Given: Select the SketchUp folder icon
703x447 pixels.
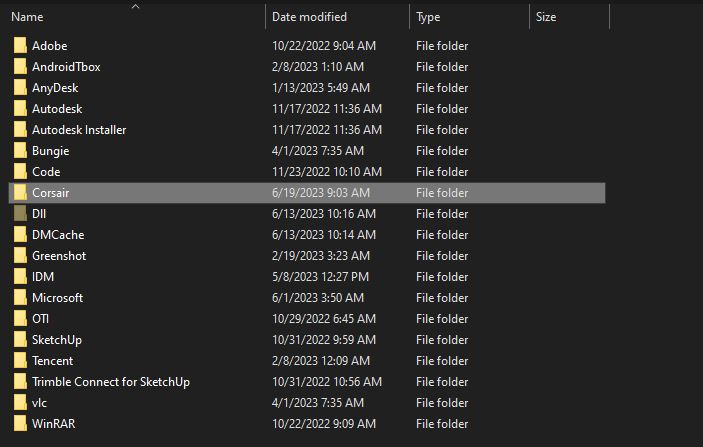Looking at the screenshot, I should [20, 340].
